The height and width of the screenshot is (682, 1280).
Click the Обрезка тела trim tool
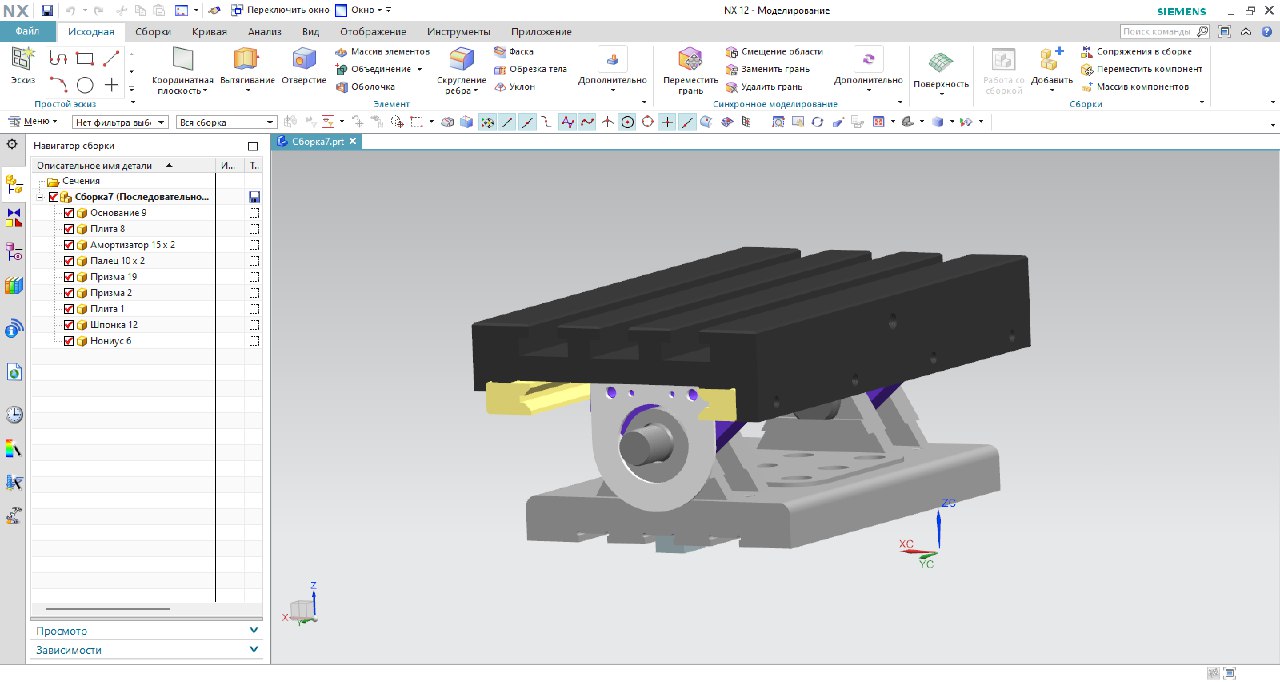530,69
